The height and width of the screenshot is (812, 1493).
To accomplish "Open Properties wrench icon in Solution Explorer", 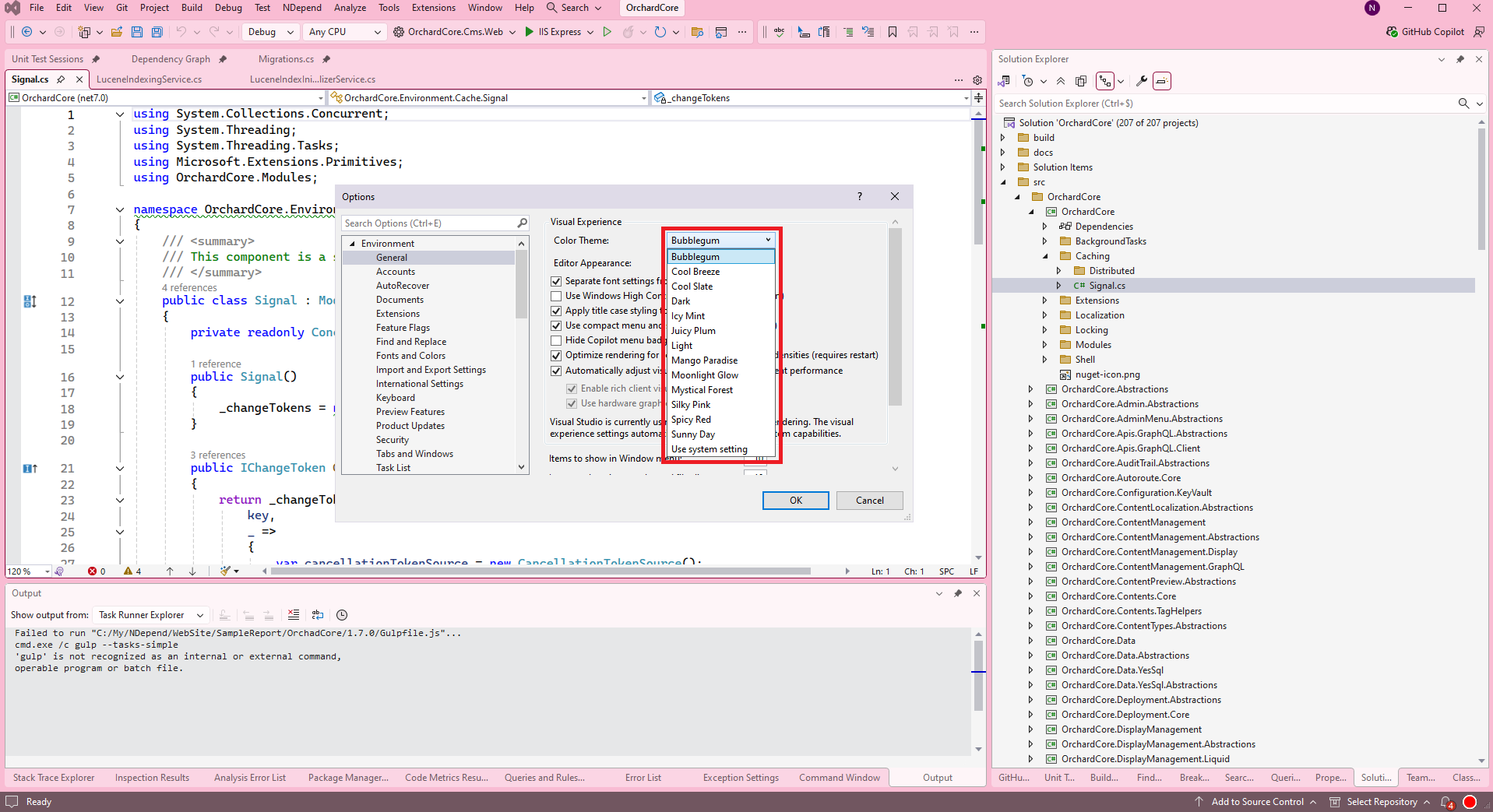I will point(1142,81).
